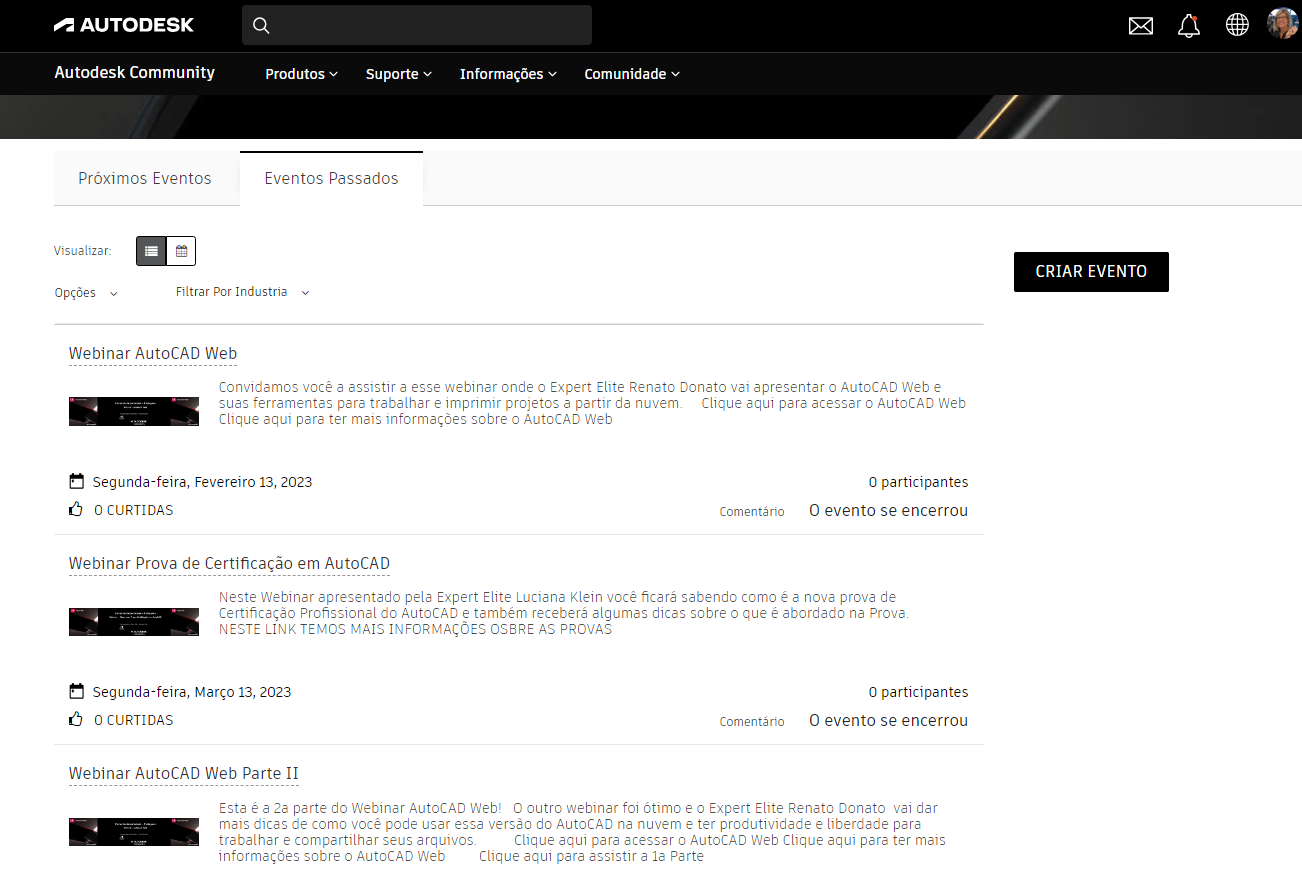This screenshot has height=882, width=1302.
Task: Open your profile avatar picture
Action: (x=1283, y=24)
